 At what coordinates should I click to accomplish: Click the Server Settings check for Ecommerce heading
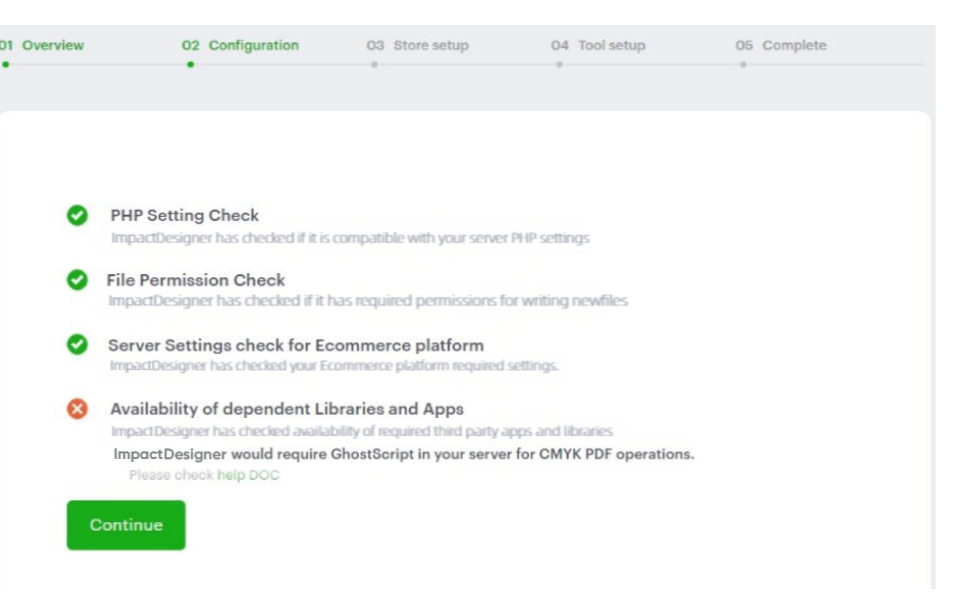[295, 345]
